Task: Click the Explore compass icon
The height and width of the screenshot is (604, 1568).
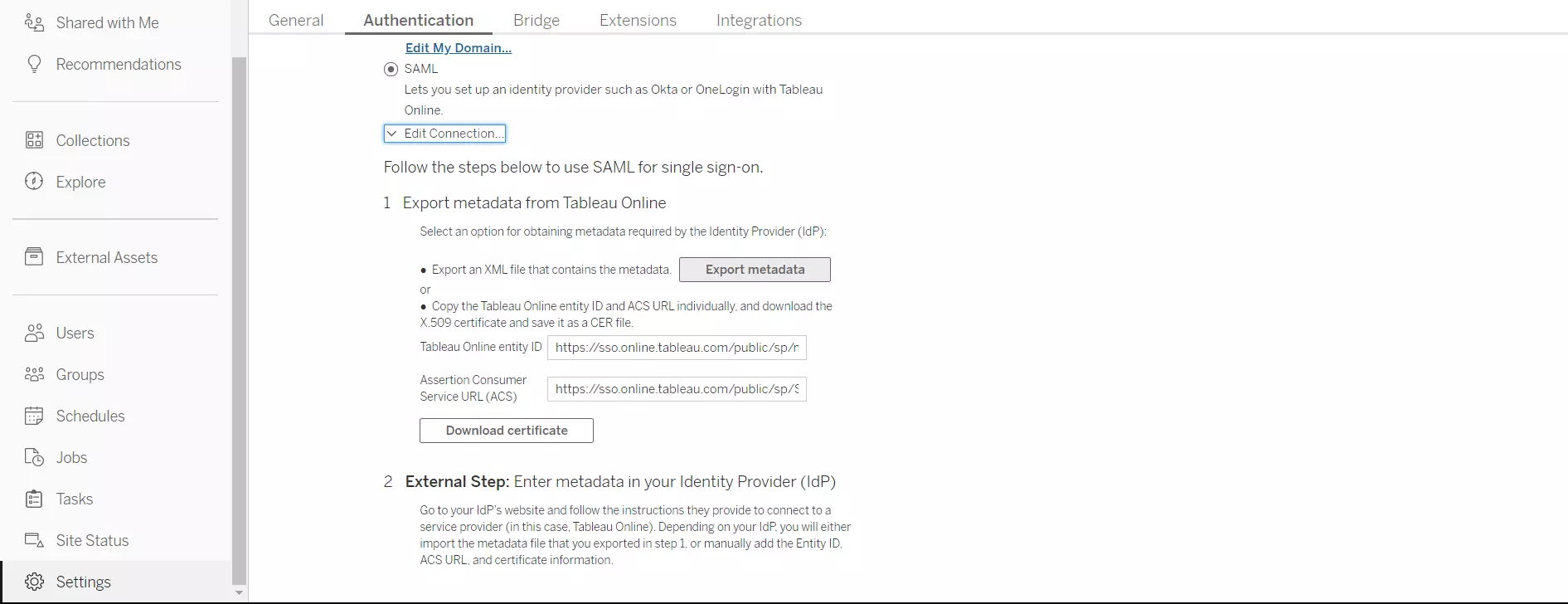Action: pyautogui.click(x=34, y=182)
